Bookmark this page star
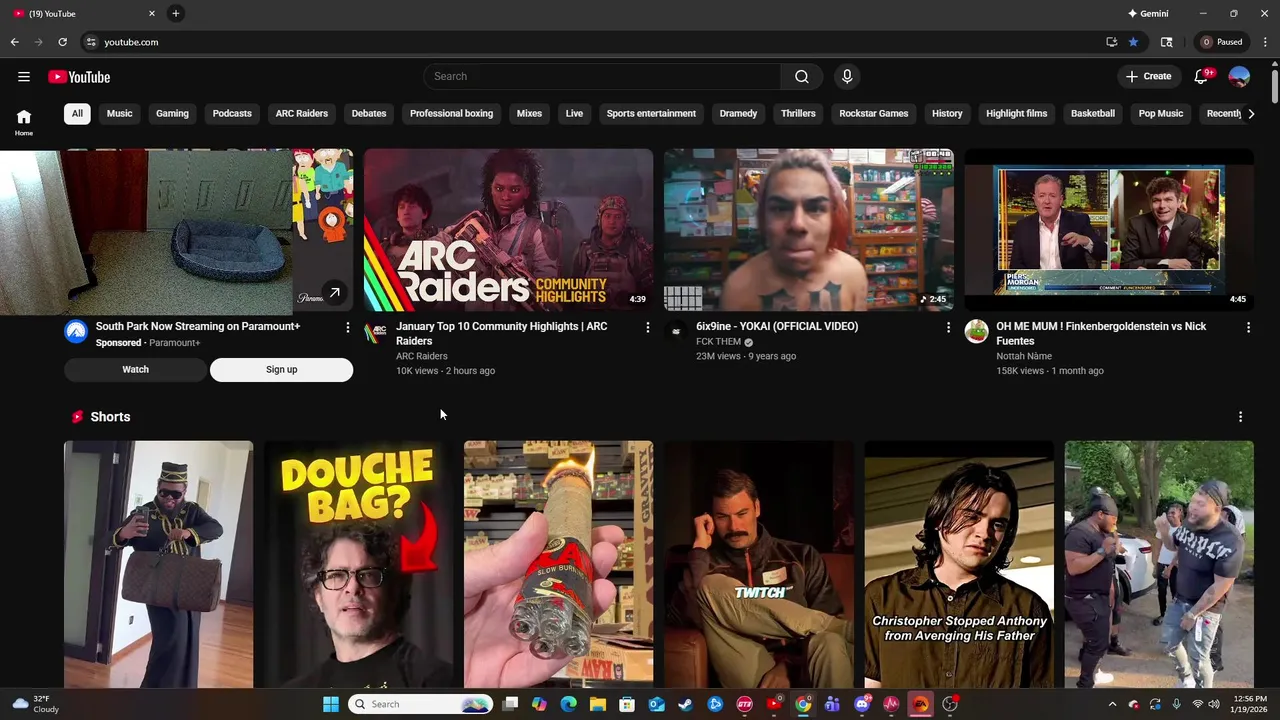 click(1133, 42)
